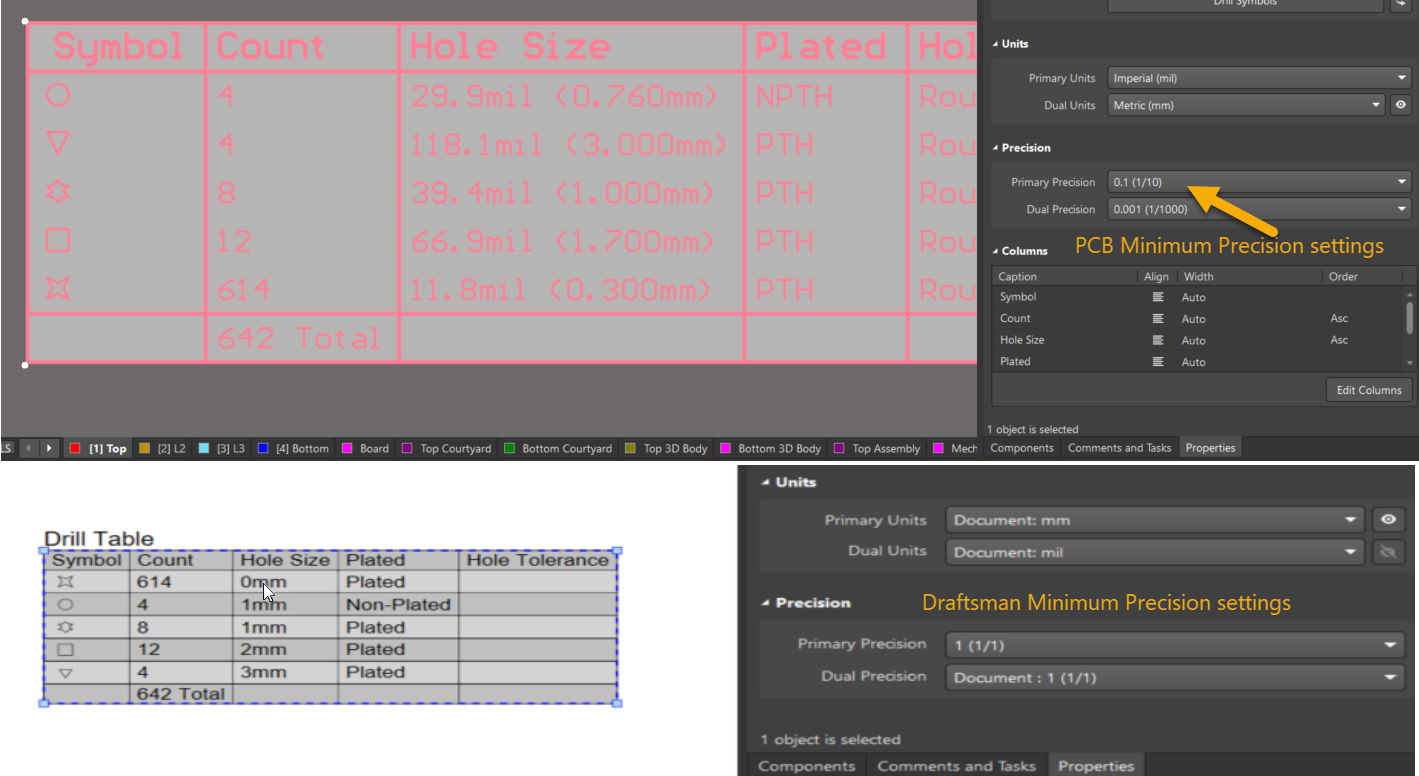
Task: Open Primary Precision dropdown showing 0.1 (1/10)
Action: [1259, 182]
